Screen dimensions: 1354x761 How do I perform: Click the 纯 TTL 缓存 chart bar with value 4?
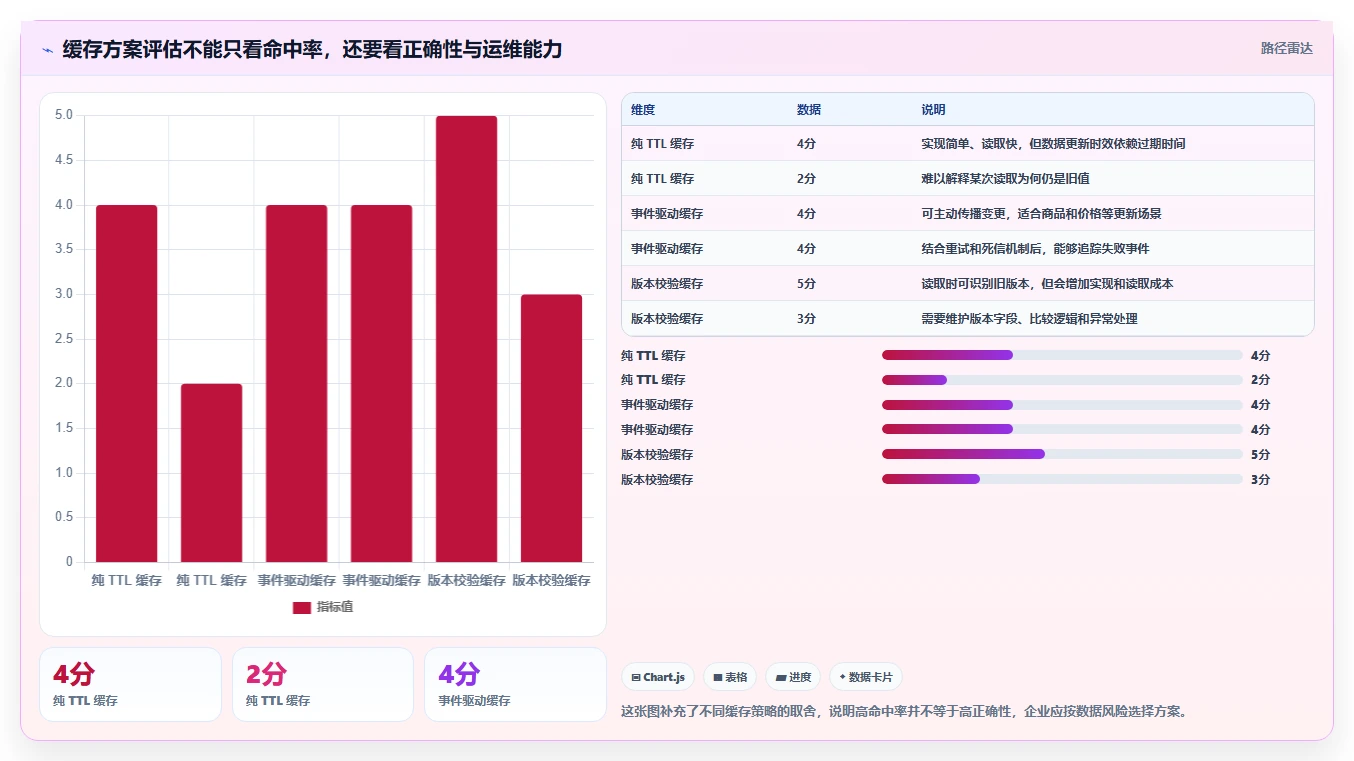click(126, 384)
